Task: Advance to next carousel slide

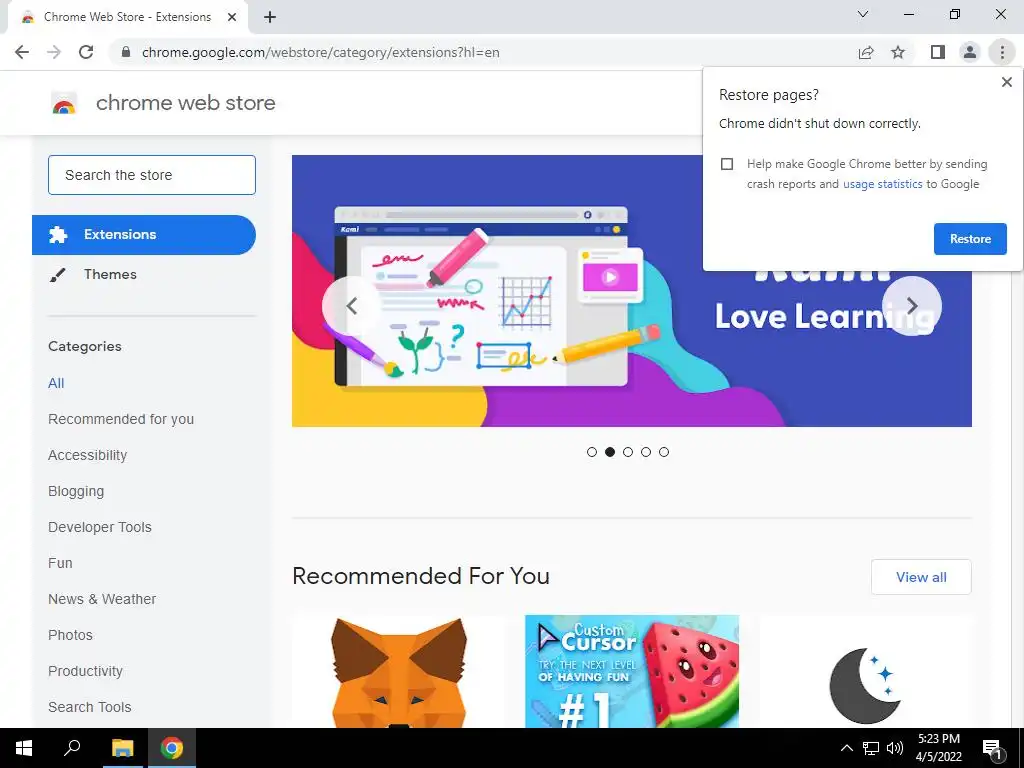Action: (912, 306)
